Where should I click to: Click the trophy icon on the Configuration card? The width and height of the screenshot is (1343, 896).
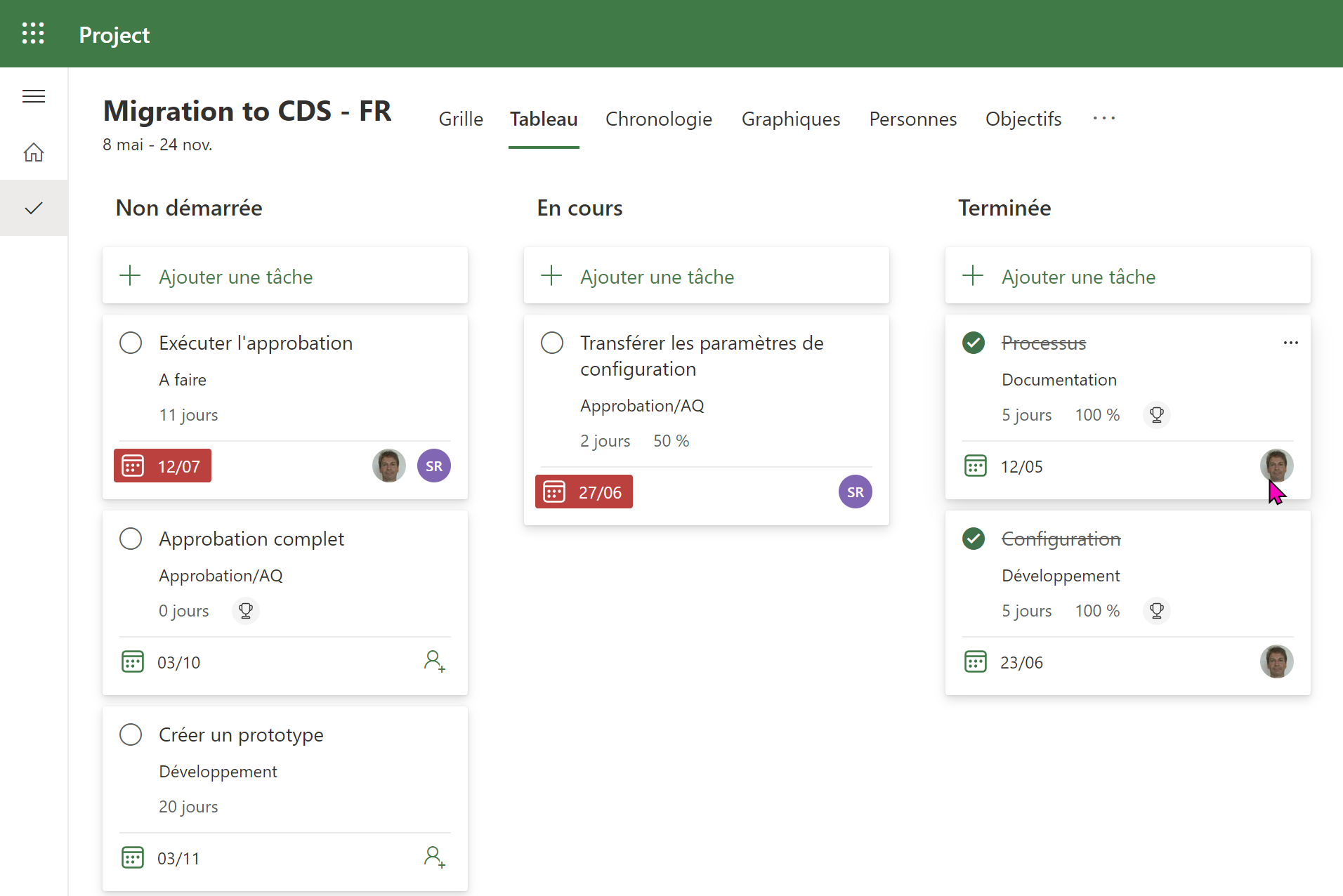click(x=1156, y=610)
